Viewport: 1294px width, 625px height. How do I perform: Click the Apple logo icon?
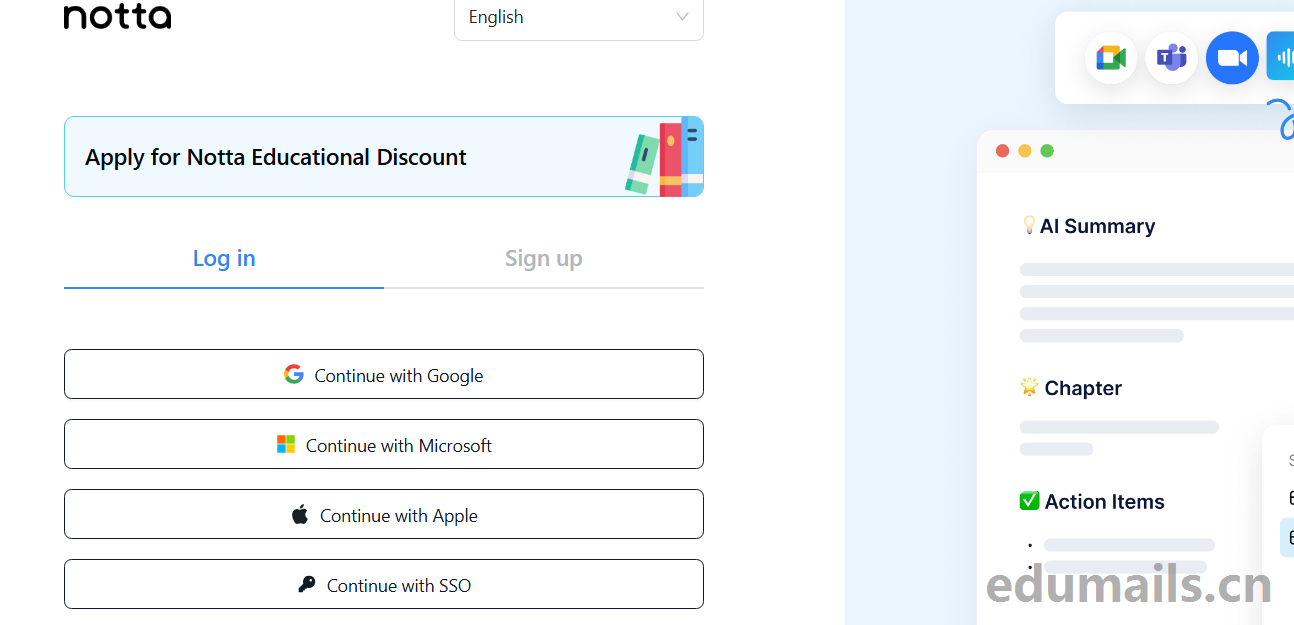coord(300,515)
